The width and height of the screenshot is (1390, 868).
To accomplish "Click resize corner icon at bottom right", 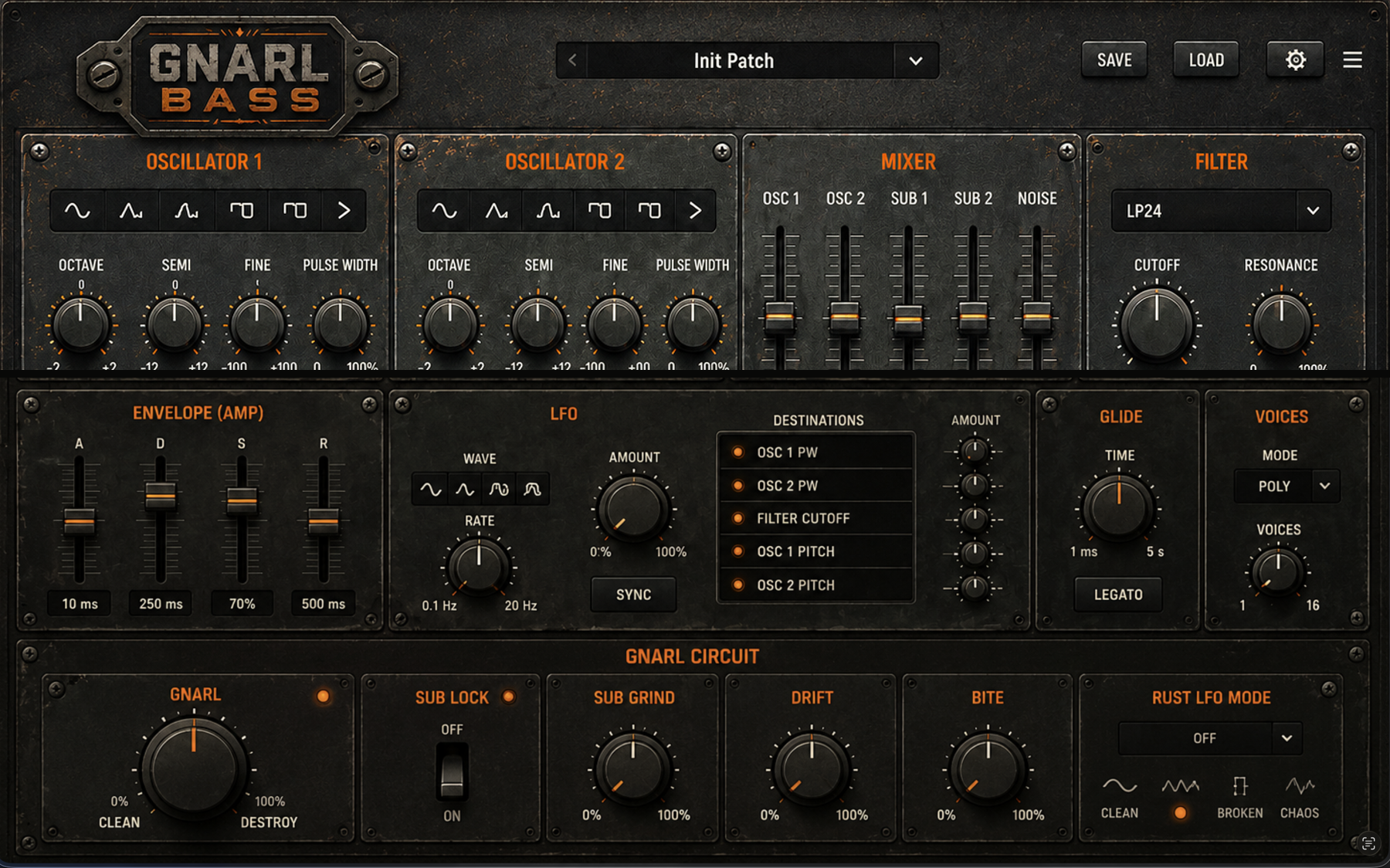I will (1368, 843).
